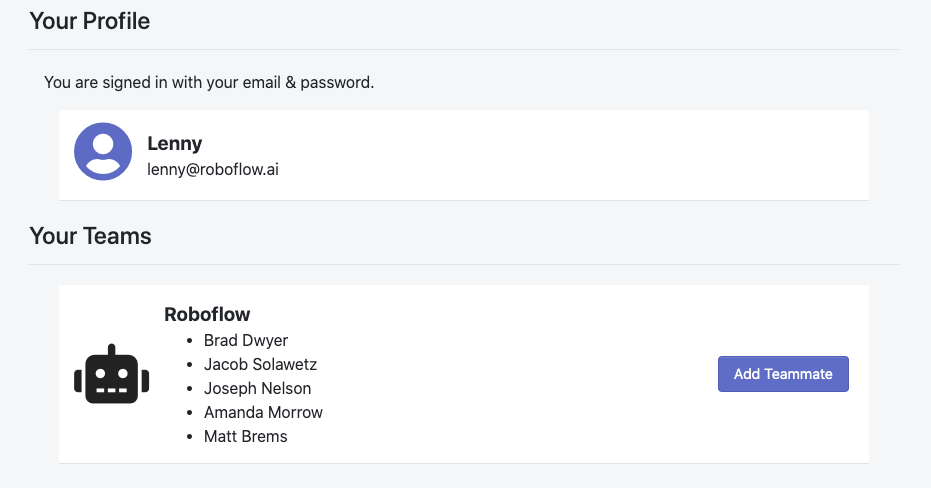Pick Matt Brems from the teammates
931x488 pixels.
245,437
